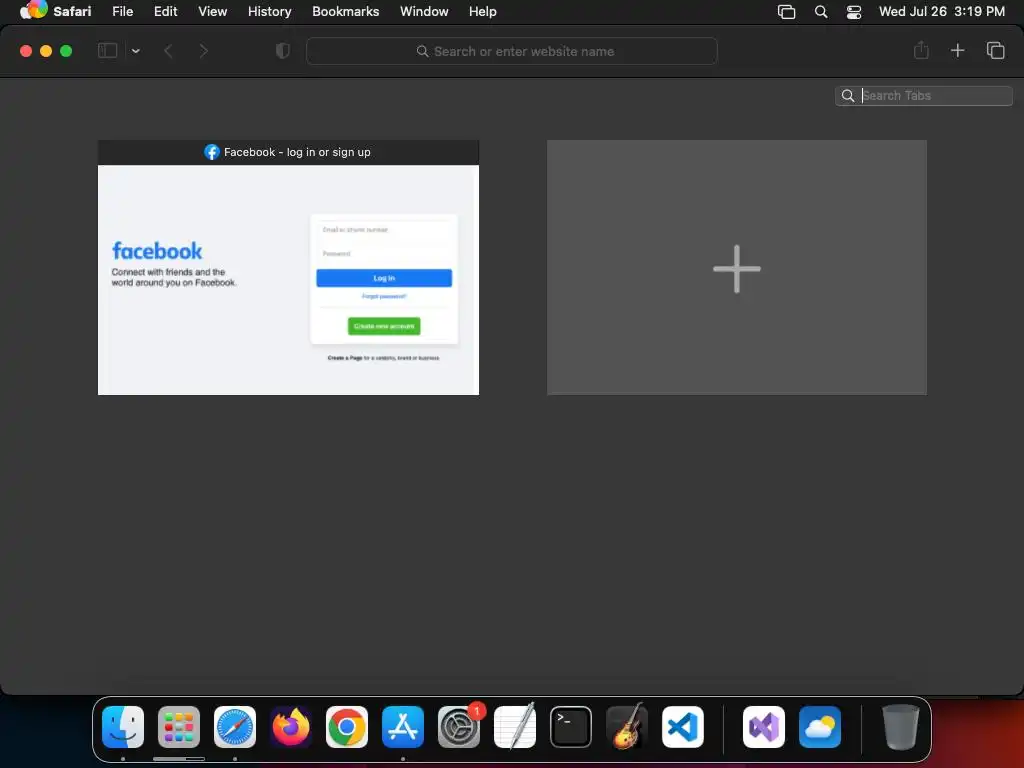Open the File menu
The height and width of the screenshot is (768, 1024).
(123, 11)
